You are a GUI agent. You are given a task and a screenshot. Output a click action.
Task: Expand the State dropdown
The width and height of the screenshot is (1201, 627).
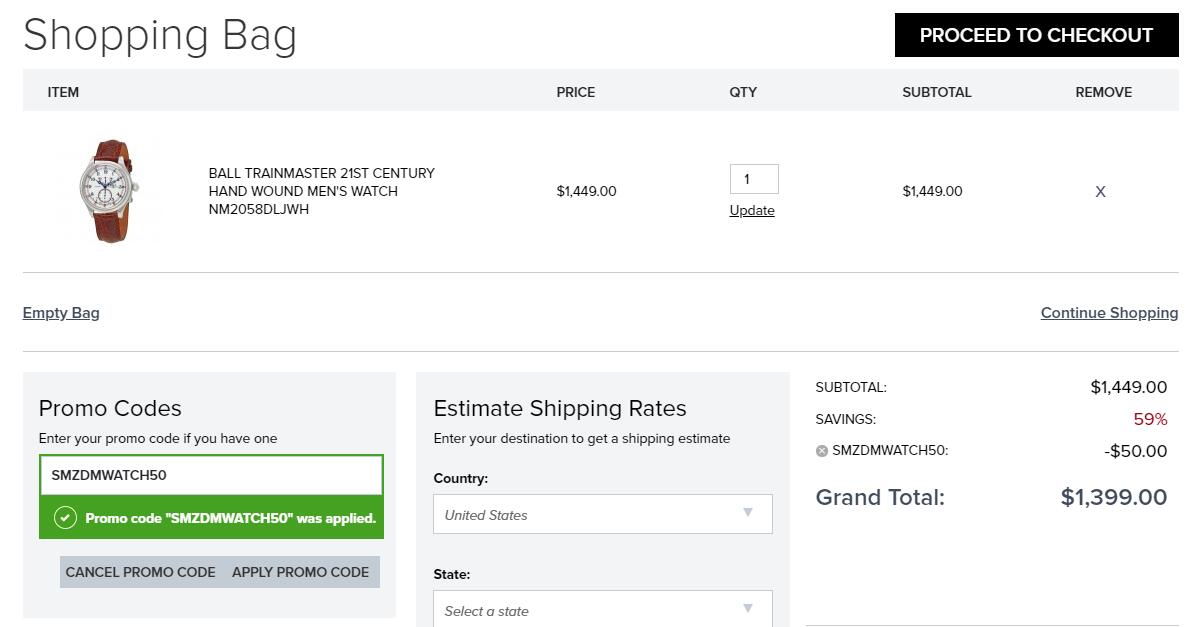[603, 609]
